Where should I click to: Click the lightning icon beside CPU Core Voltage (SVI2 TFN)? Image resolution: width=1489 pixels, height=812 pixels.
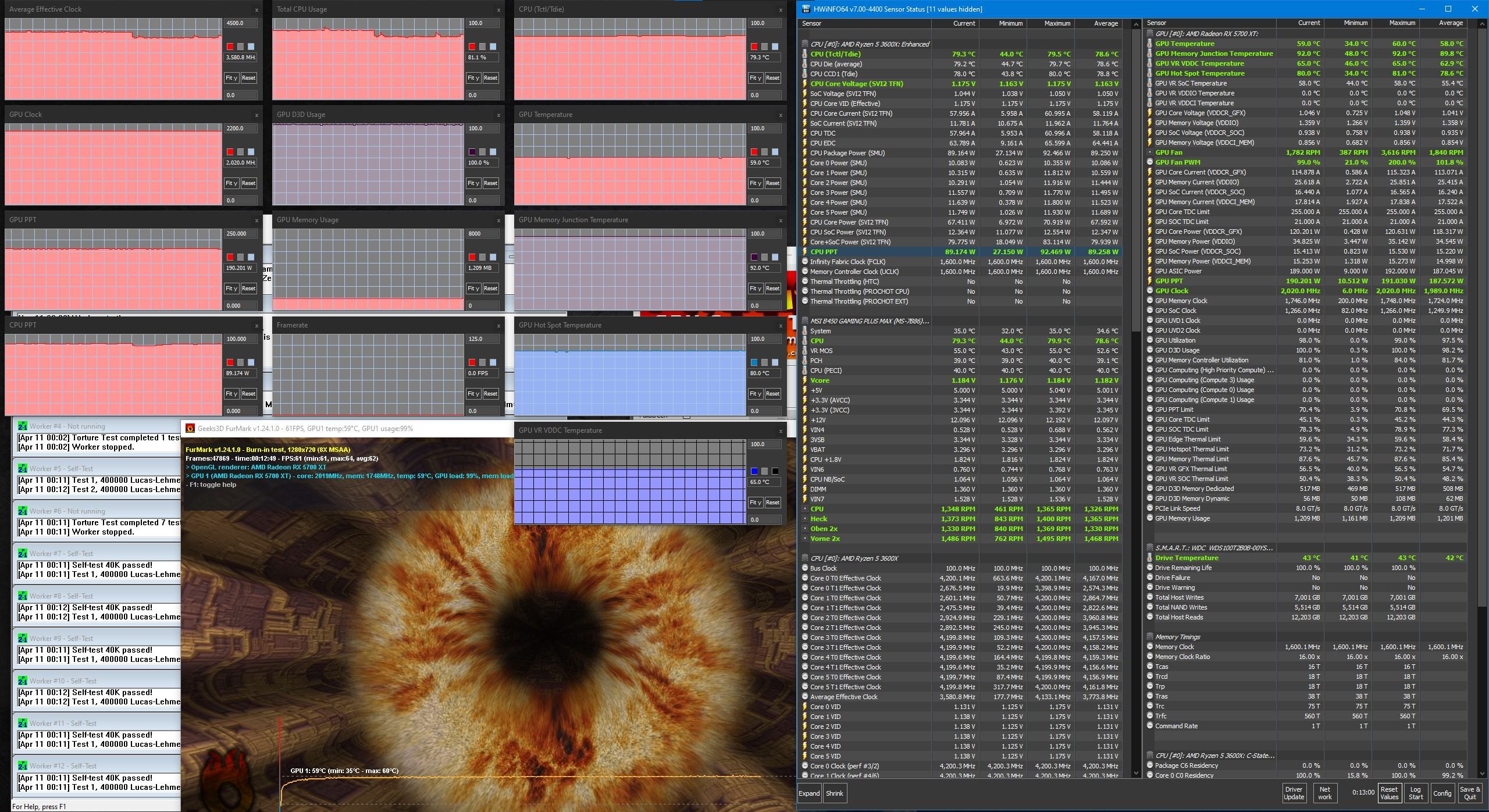pyautogui.click(x=805, y=84)
